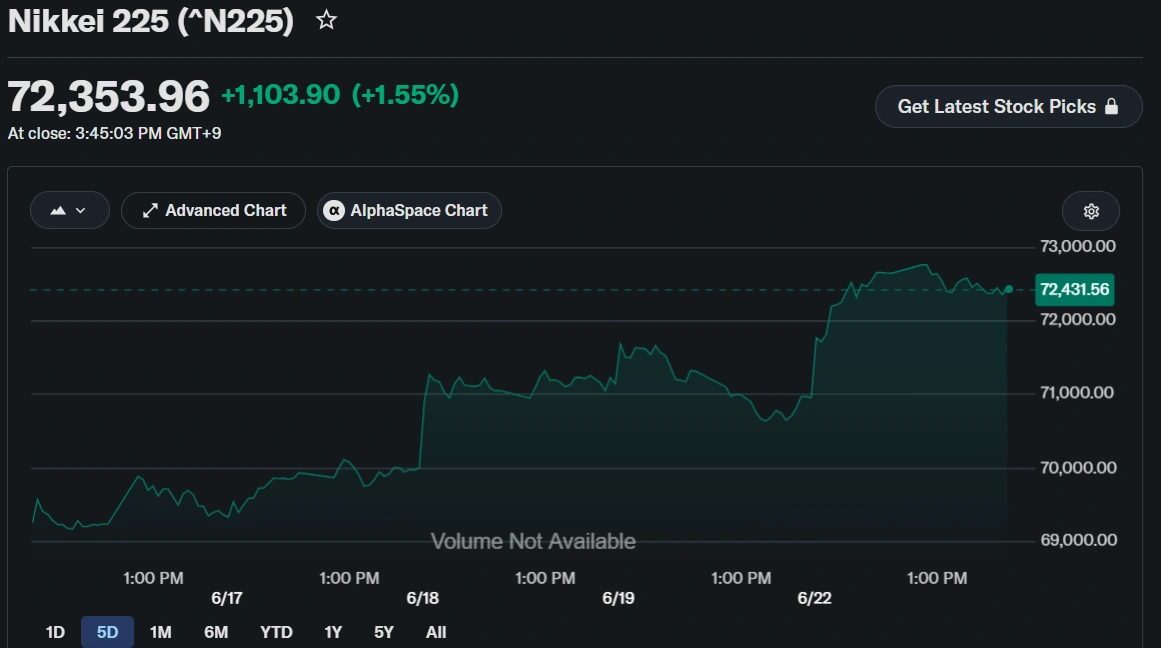Click the 71,000.00 axis label

[1077, 393]
